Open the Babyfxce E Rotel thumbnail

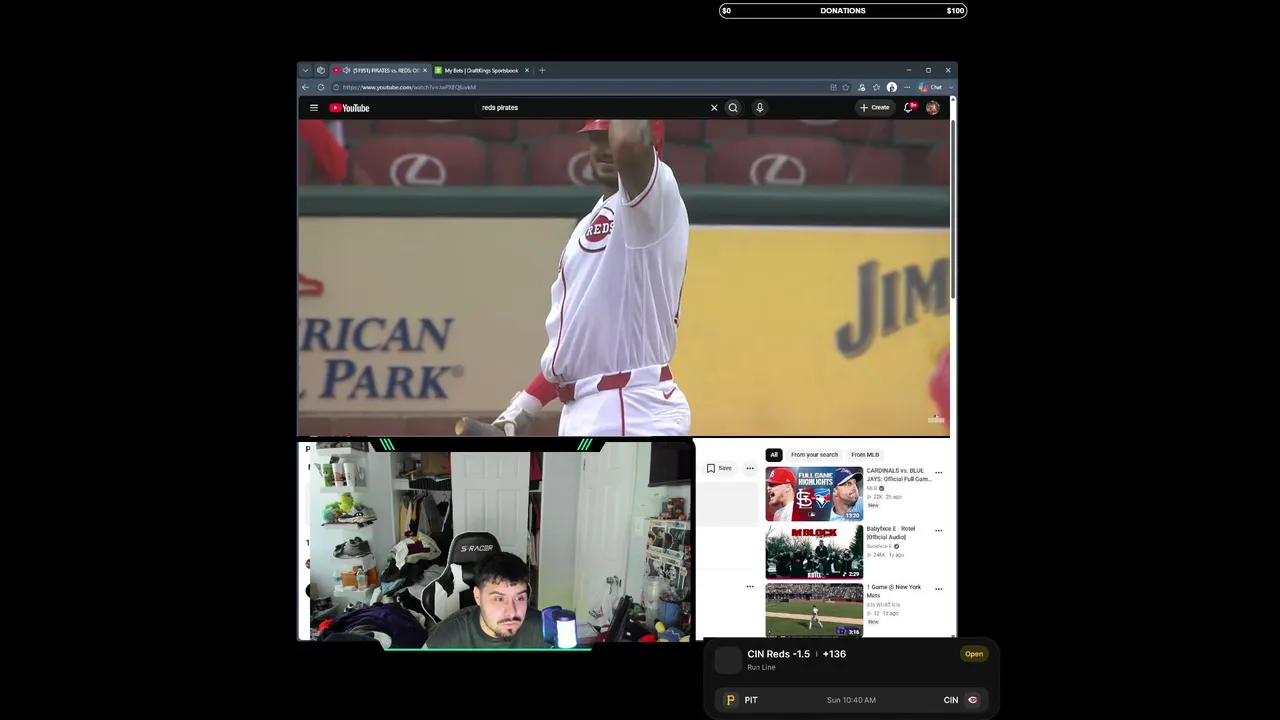point(814,552)
